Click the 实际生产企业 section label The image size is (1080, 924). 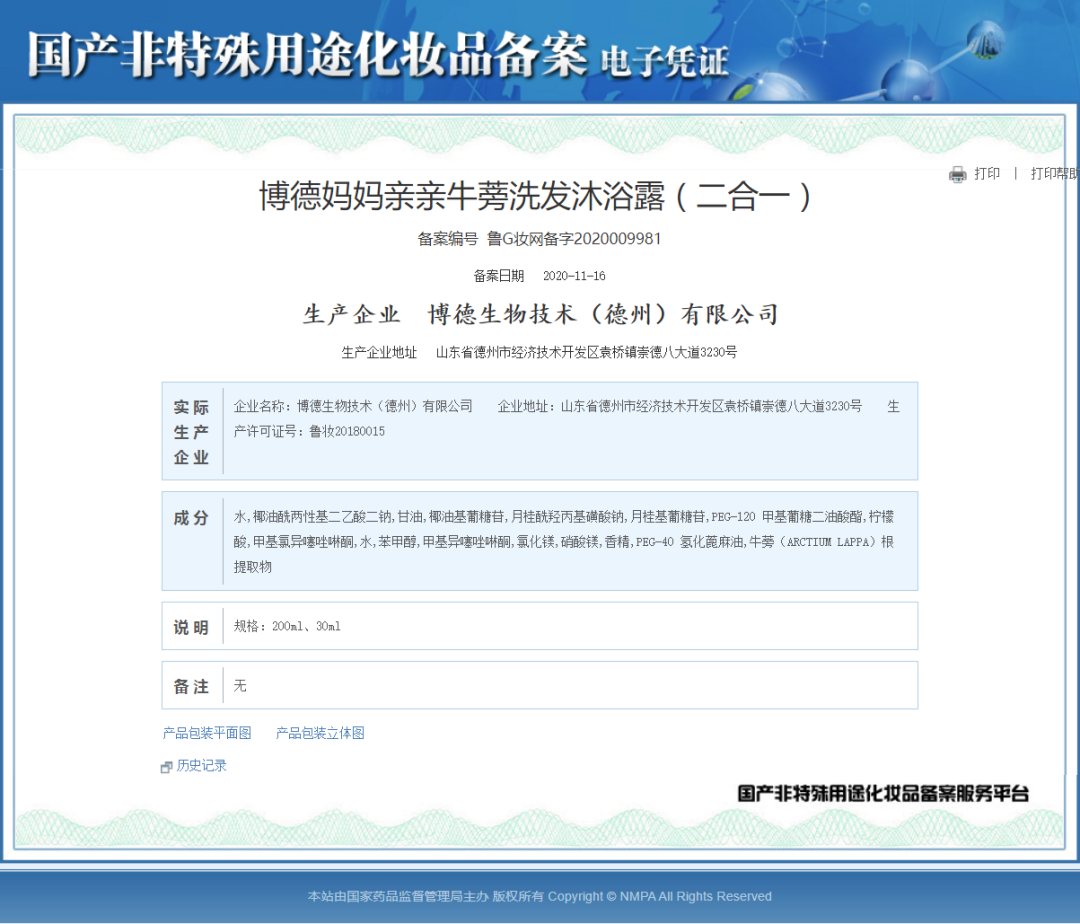coord(191,432)
